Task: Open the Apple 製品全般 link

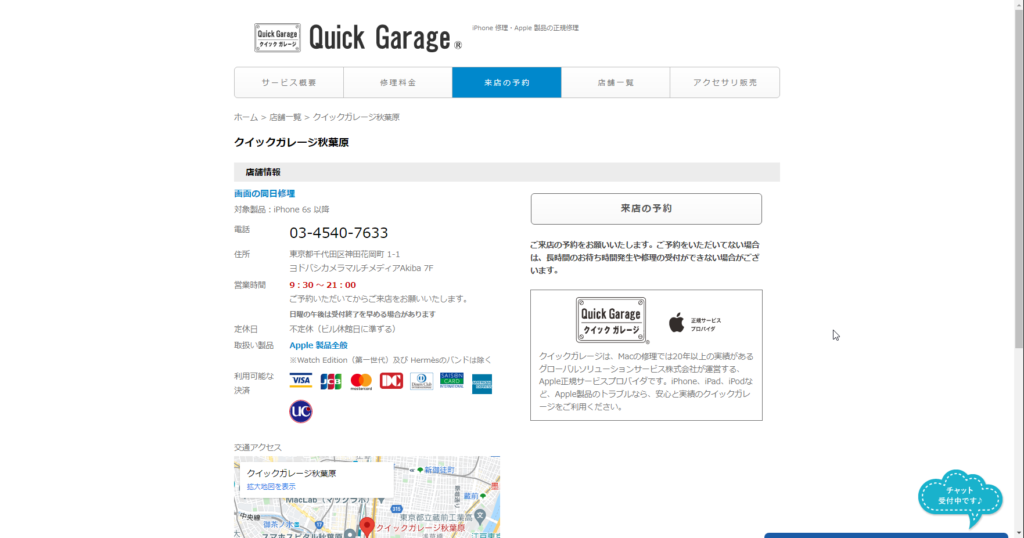Action: click(318, 345)
